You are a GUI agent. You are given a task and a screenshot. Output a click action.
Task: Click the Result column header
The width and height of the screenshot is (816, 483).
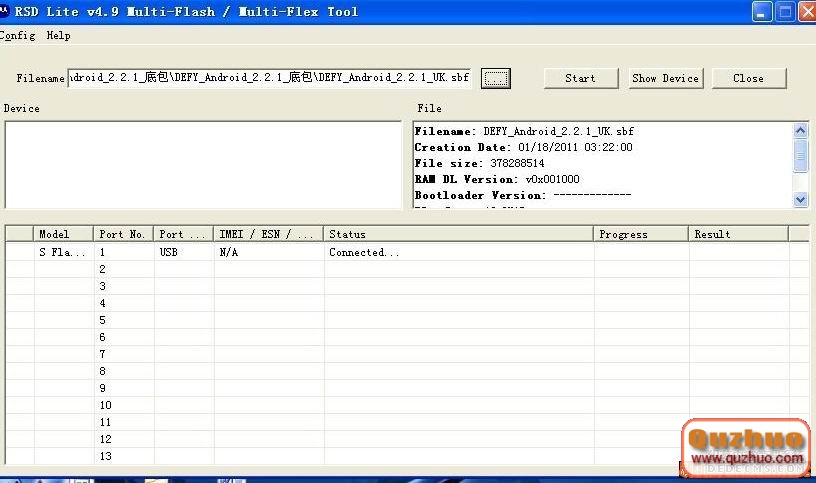(738, 234)
